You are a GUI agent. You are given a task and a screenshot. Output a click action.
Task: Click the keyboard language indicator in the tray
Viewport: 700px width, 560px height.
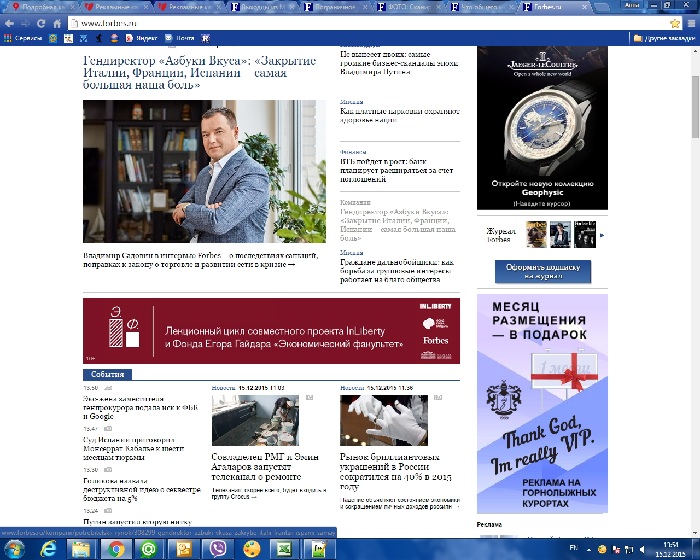(572, 549)
